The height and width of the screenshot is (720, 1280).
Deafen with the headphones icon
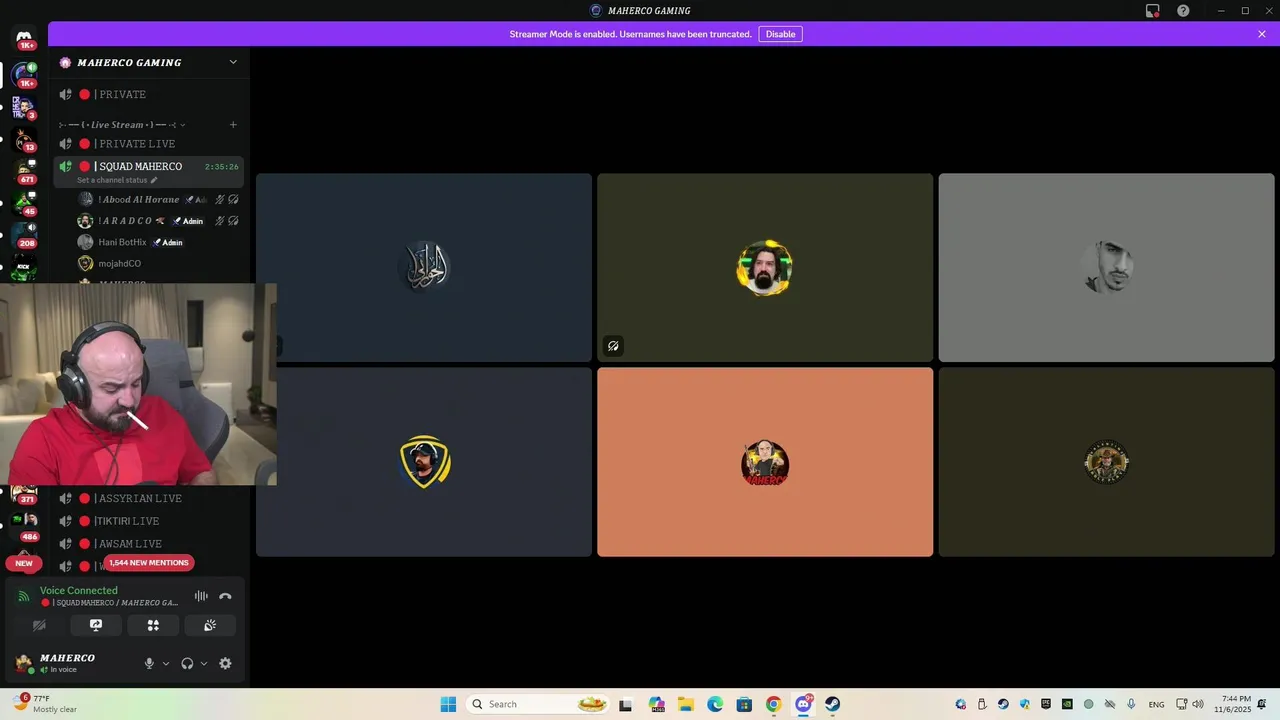click(187, 663)
